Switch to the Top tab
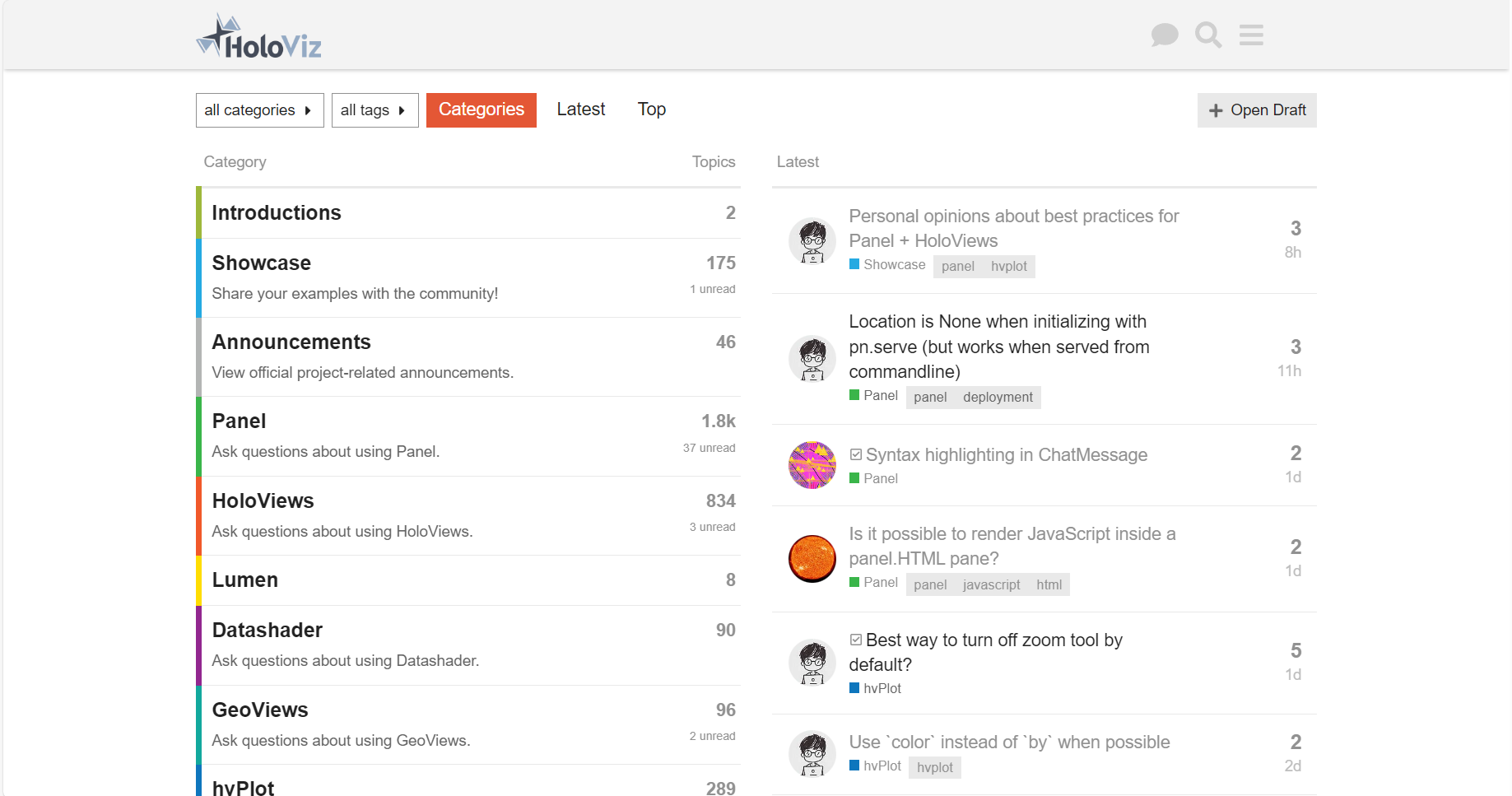The image size is (1512, 796). coord(651,109)
